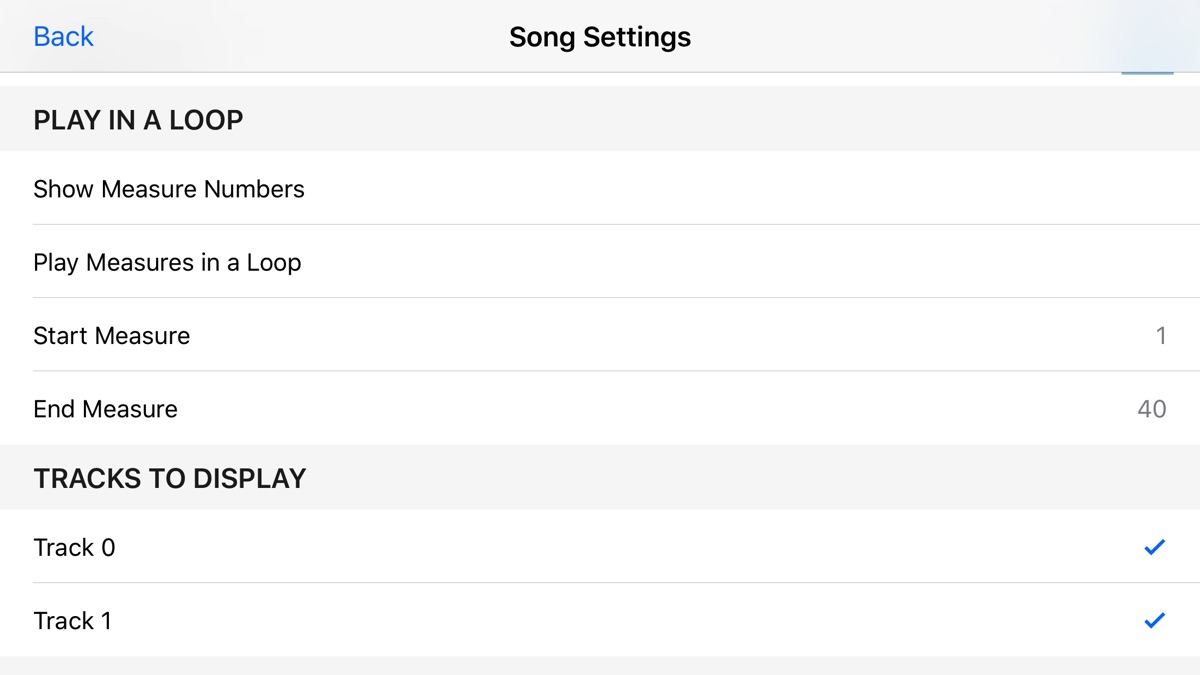Toggle the Show Measure Numbers setting
The height and width of the screenshot is (675, 1200).
(x=169, y=189)
